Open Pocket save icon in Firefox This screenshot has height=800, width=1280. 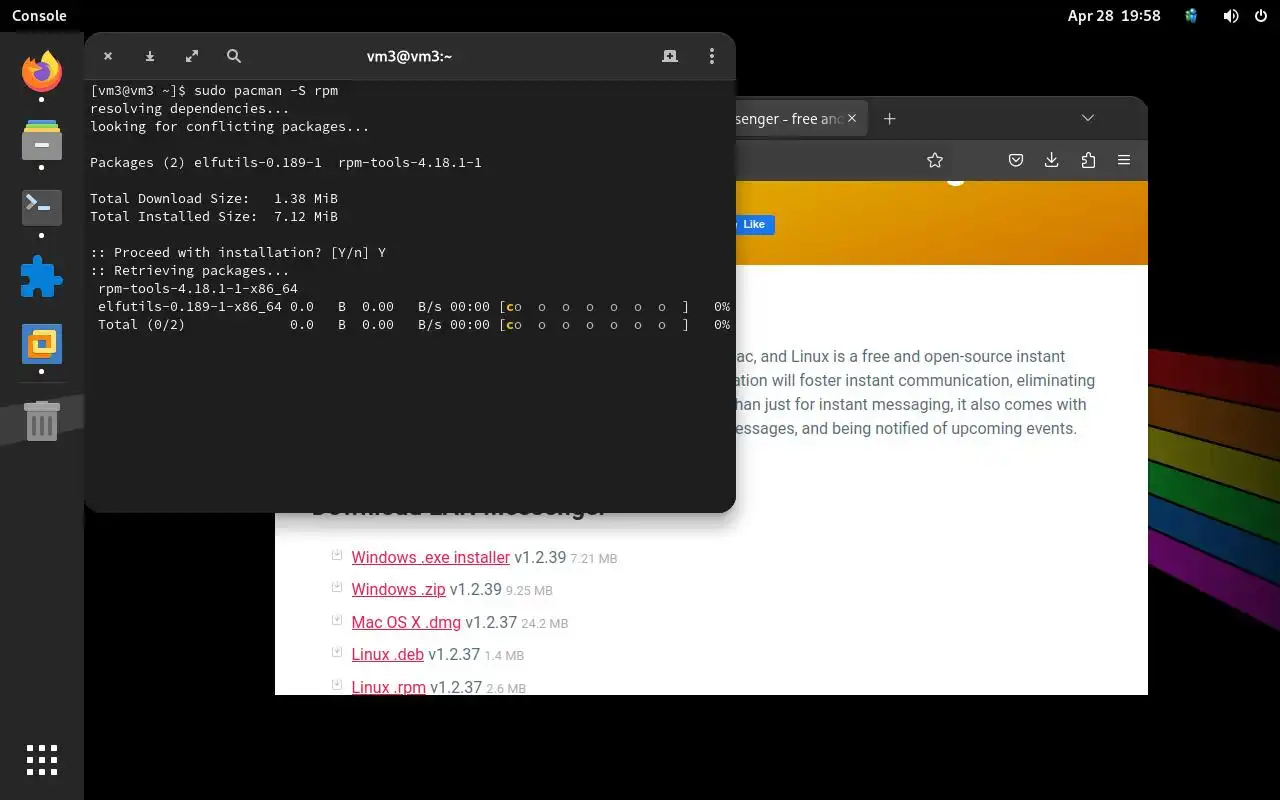click(x=1016, y=160)
